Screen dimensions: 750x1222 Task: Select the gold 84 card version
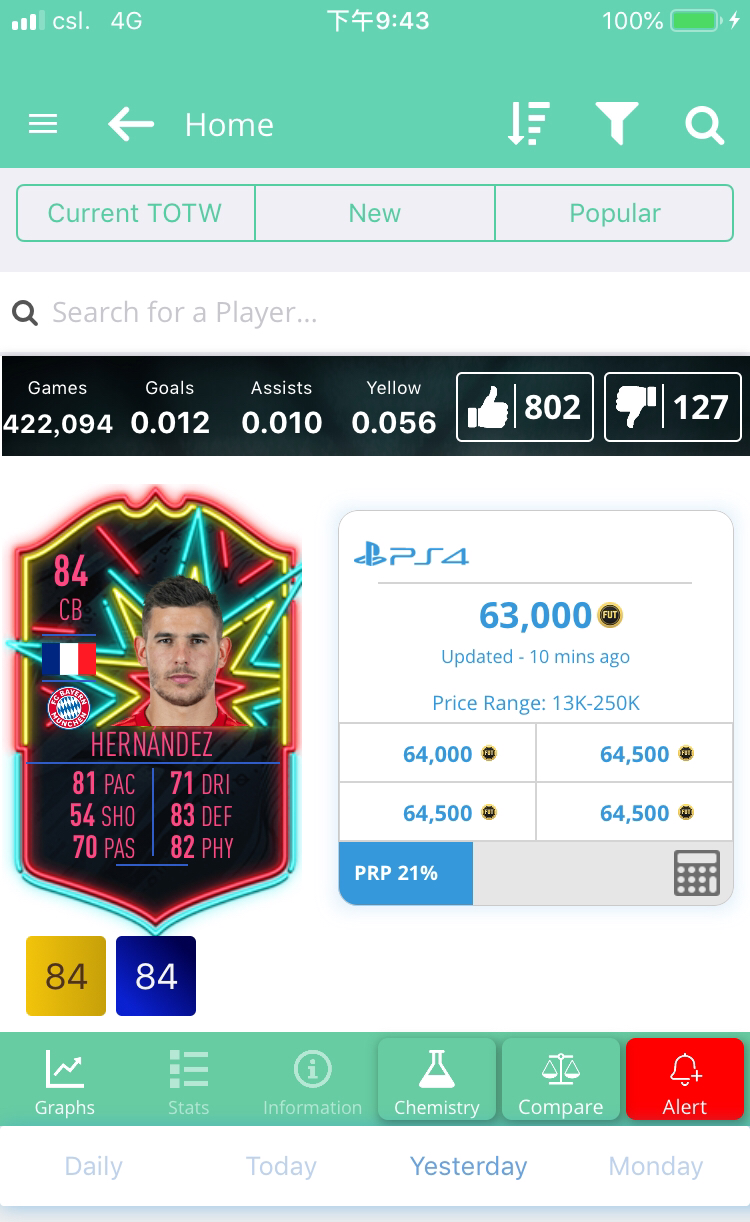(66, 976)
